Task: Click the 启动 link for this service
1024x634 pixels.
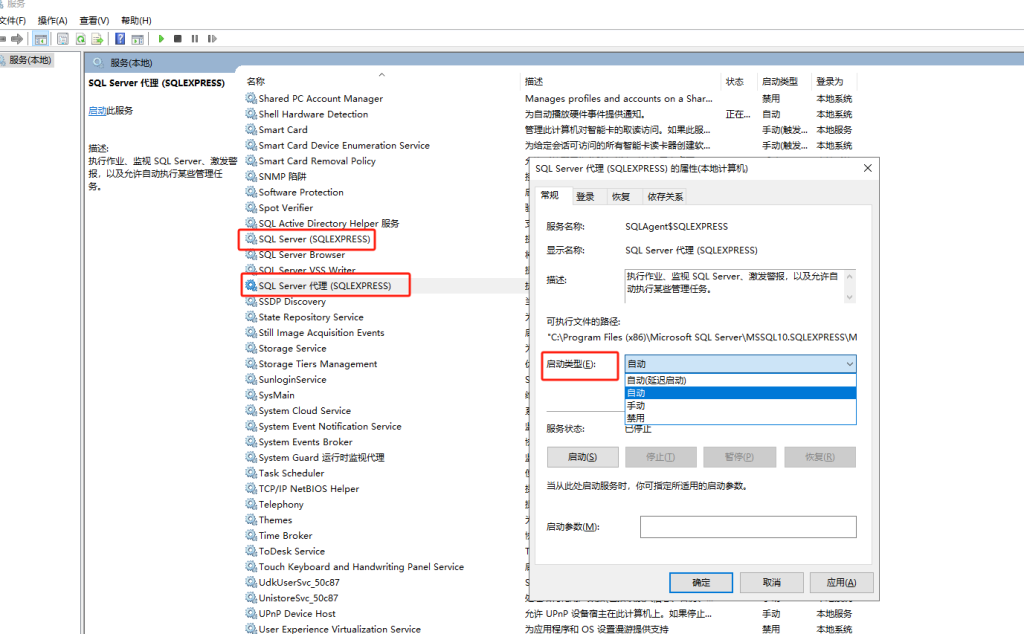Action: 97,110
